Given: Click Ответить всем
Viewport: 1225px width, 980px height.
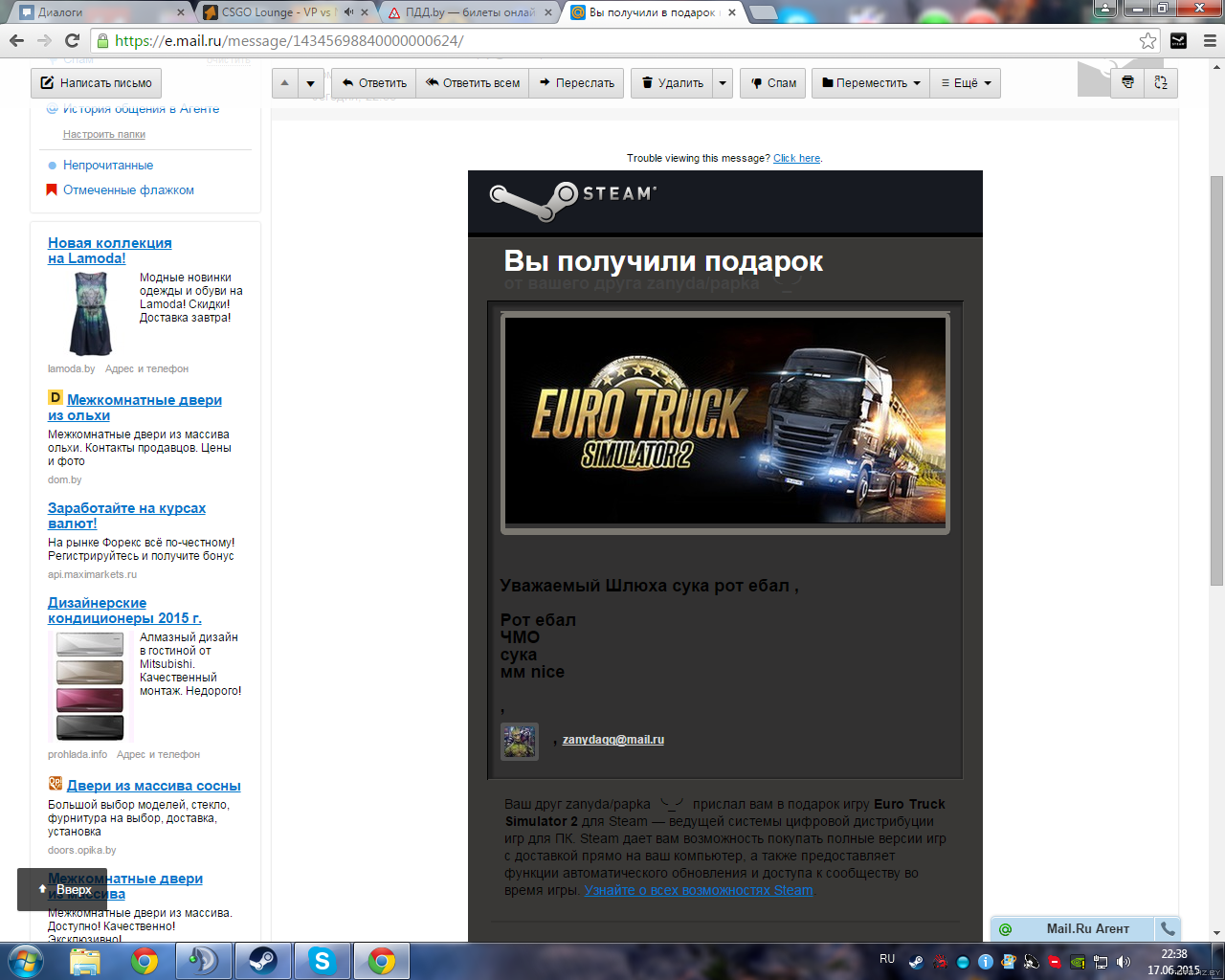Looking at the screenshot, I should (x=473, y=83).
